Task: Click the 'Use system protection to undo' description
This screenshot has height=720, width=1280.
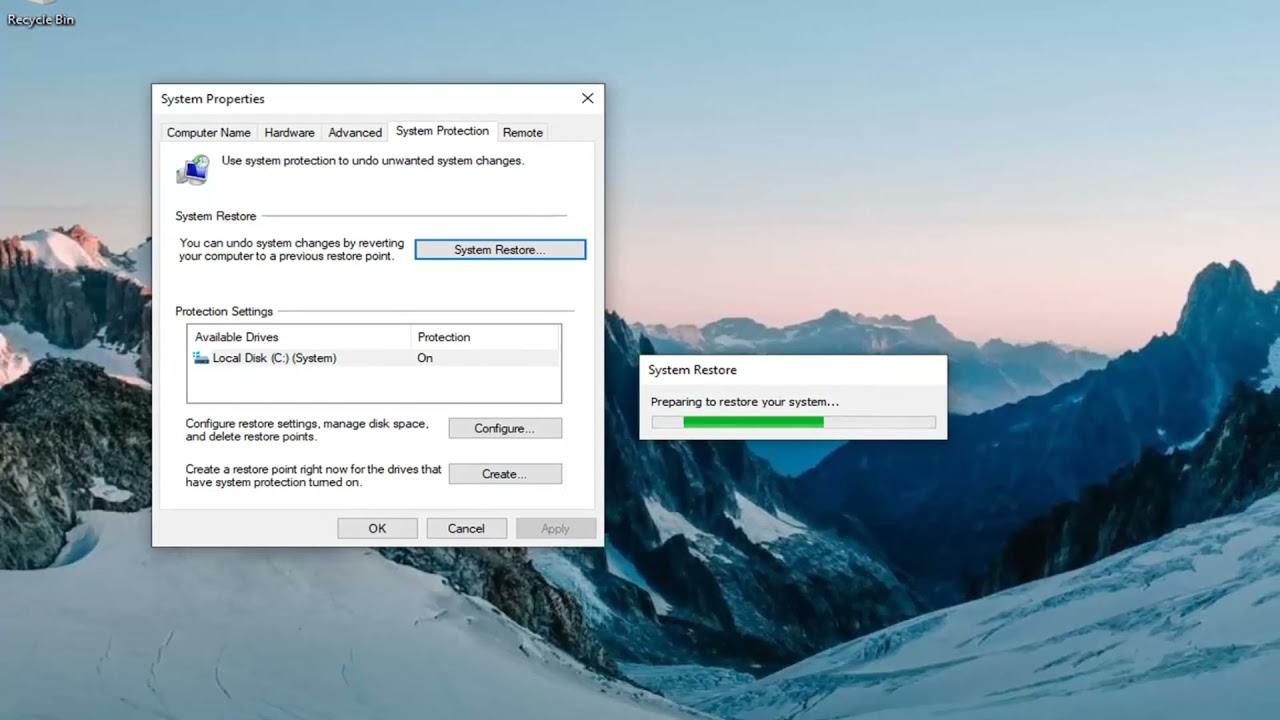Action: (x=372, y=160)
